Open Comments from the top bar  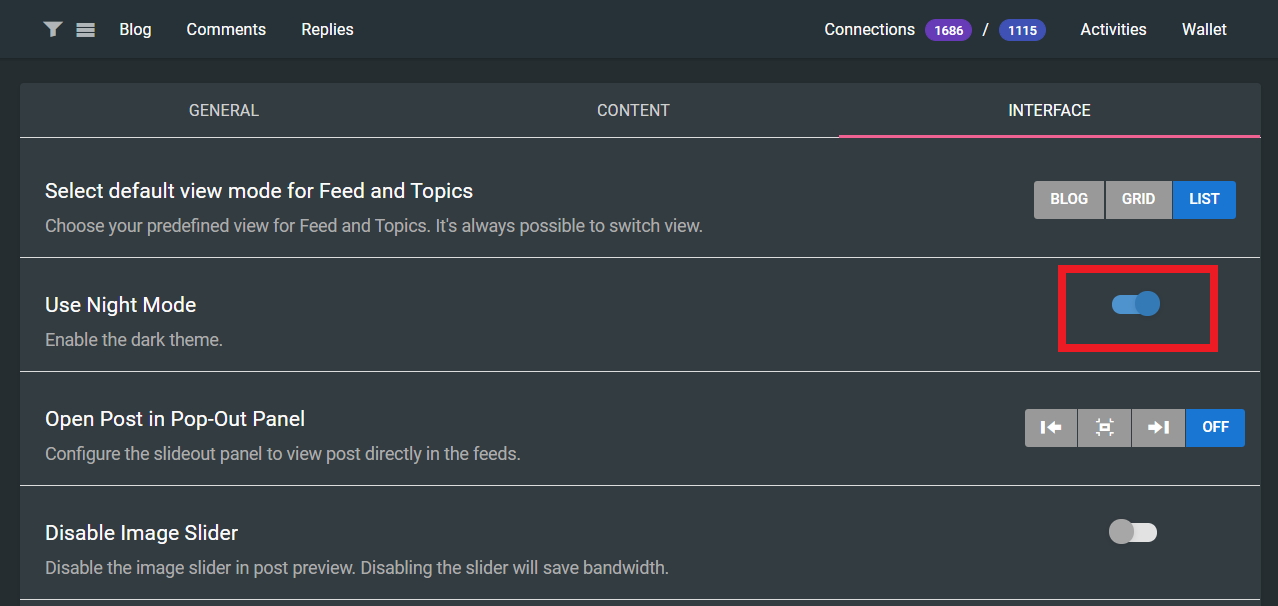(226, 30)
